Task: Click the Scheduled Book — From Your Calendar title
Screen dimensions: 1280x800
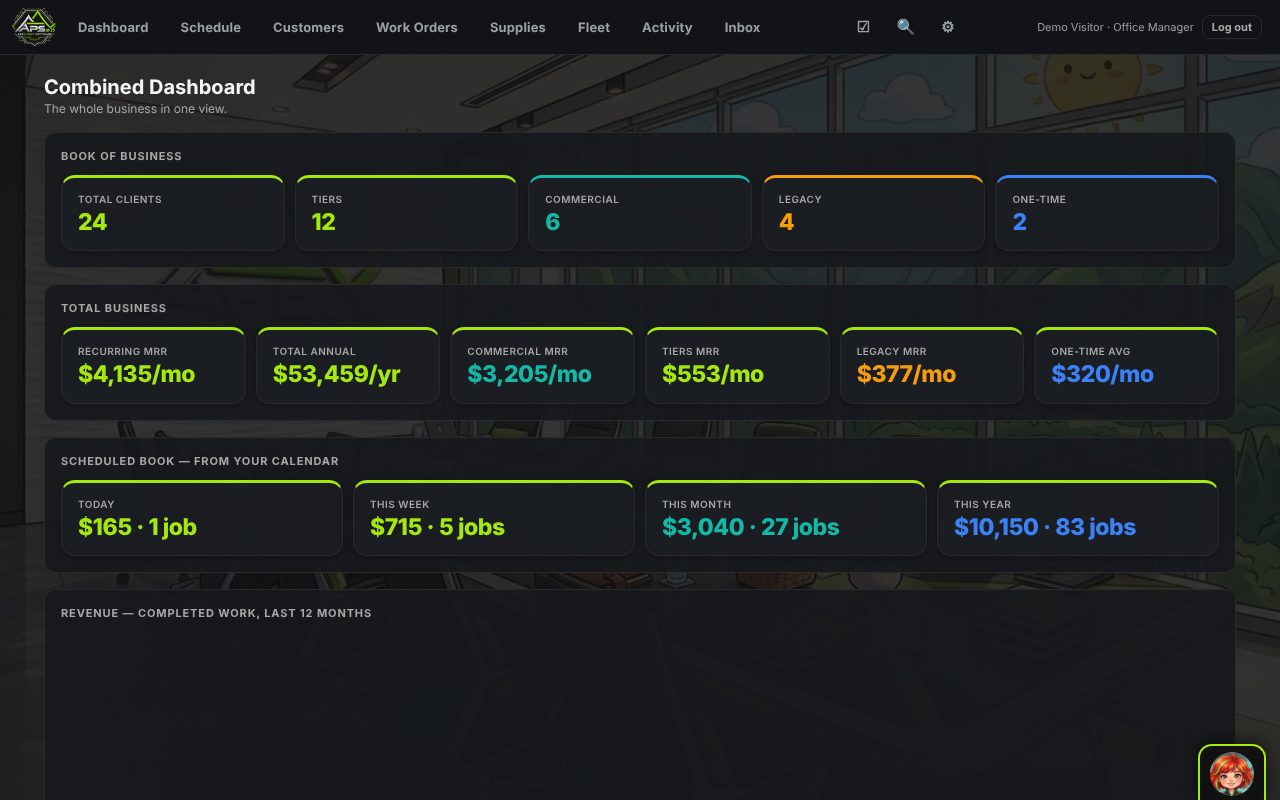Action: pyautogui.click(x=200, y=461)
